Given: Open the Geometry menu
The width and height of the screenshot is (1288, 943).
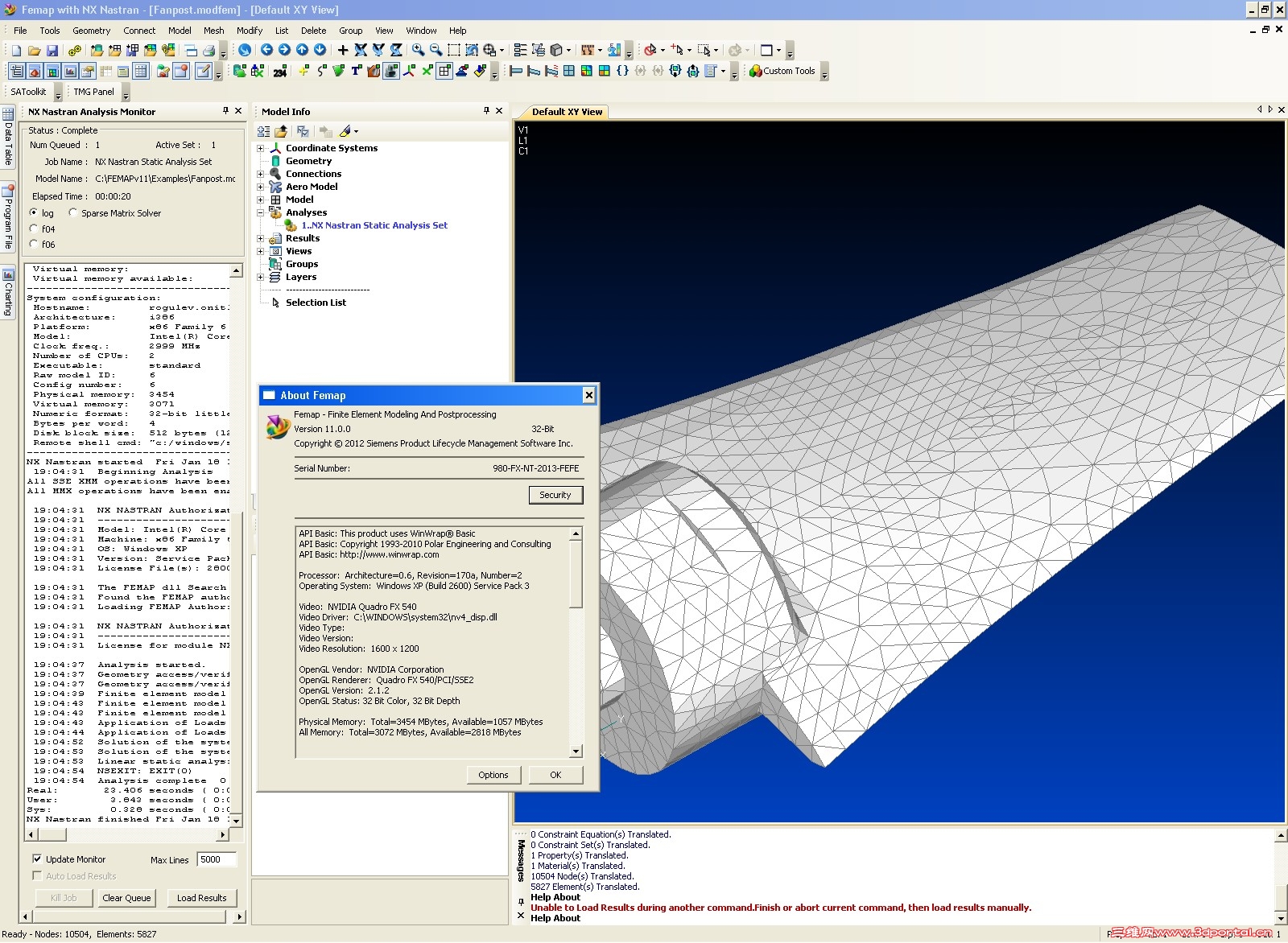Looking at the screenshot, I should coord(91,31).
